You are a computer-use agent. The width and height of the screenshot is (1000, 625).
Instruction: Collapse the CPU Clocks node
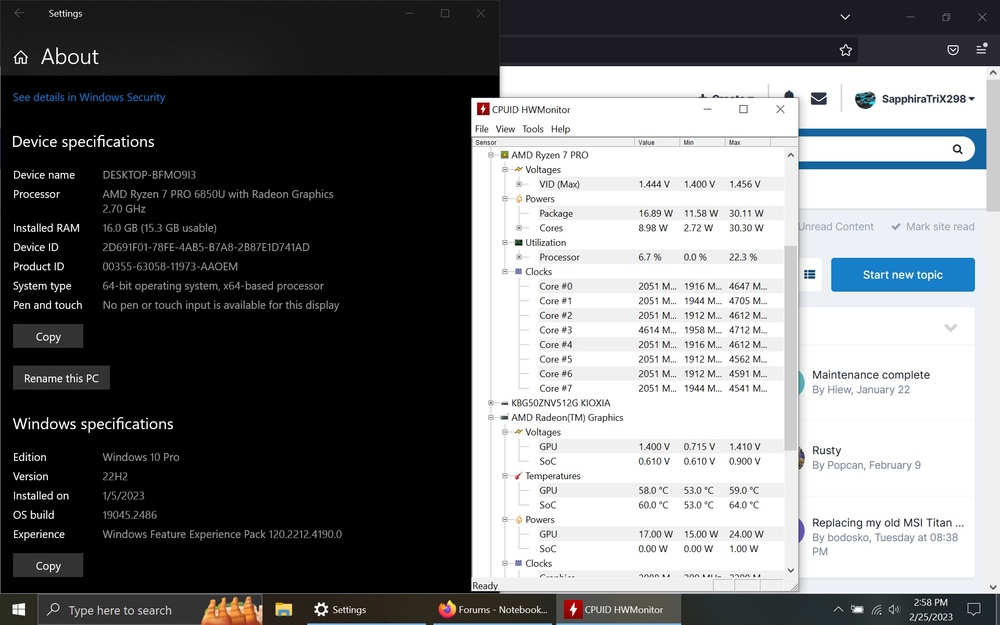504,272
